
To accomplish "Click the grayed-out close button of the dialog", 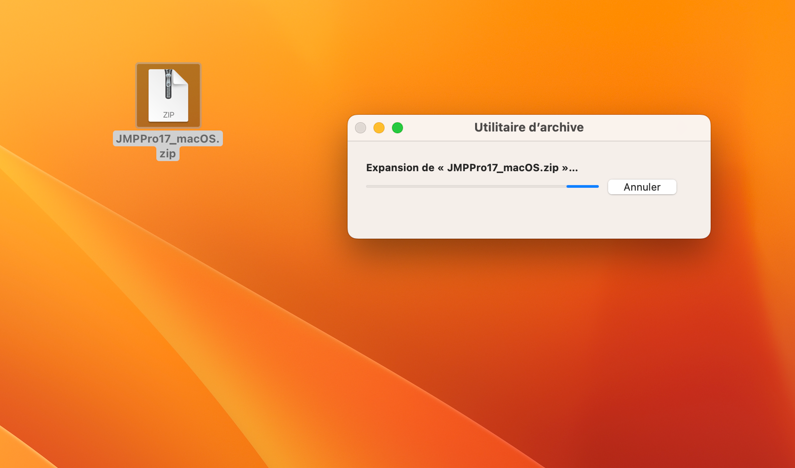I will click(x=361, y=128).
